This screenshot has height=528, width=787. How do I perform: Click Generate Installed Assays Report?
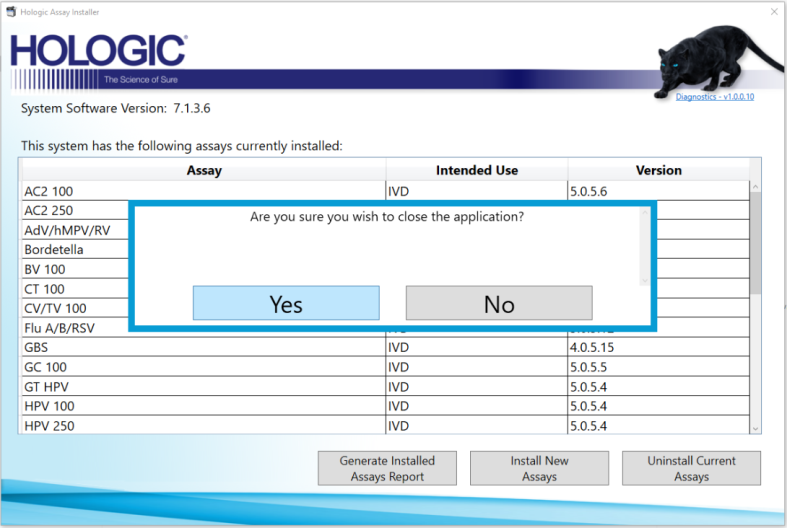387,469
